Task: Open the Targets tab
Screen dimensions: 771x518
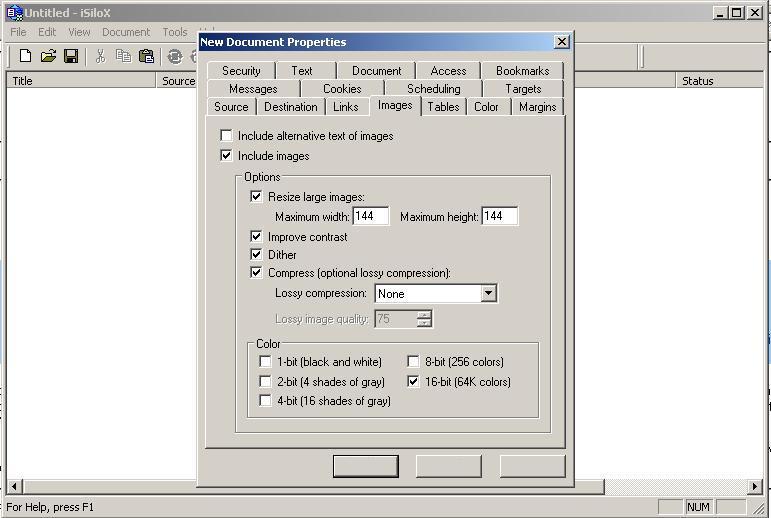Action: coord(523,89)
